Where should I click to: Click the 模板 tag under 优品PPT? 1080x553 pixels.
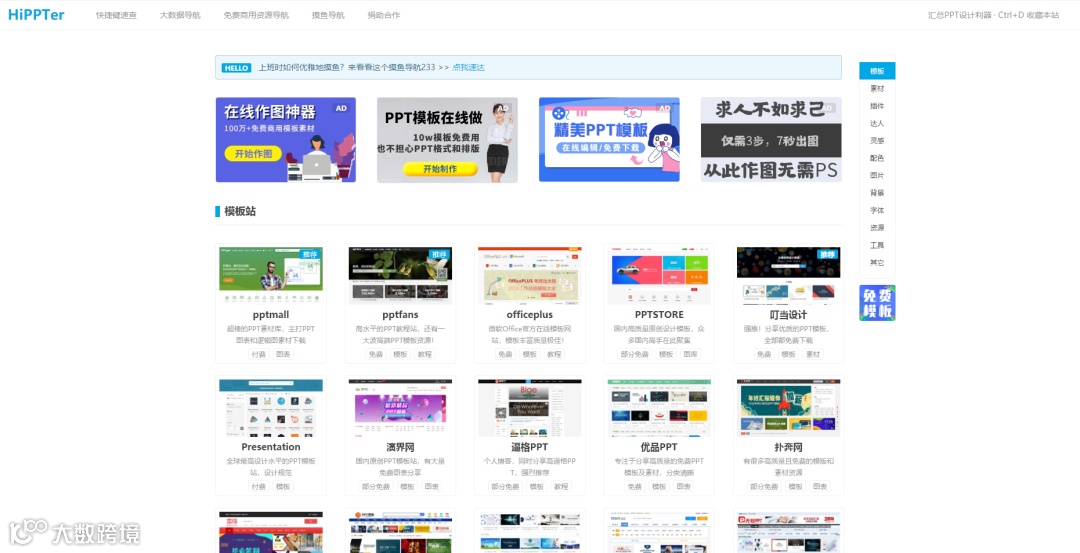(659, 486)
